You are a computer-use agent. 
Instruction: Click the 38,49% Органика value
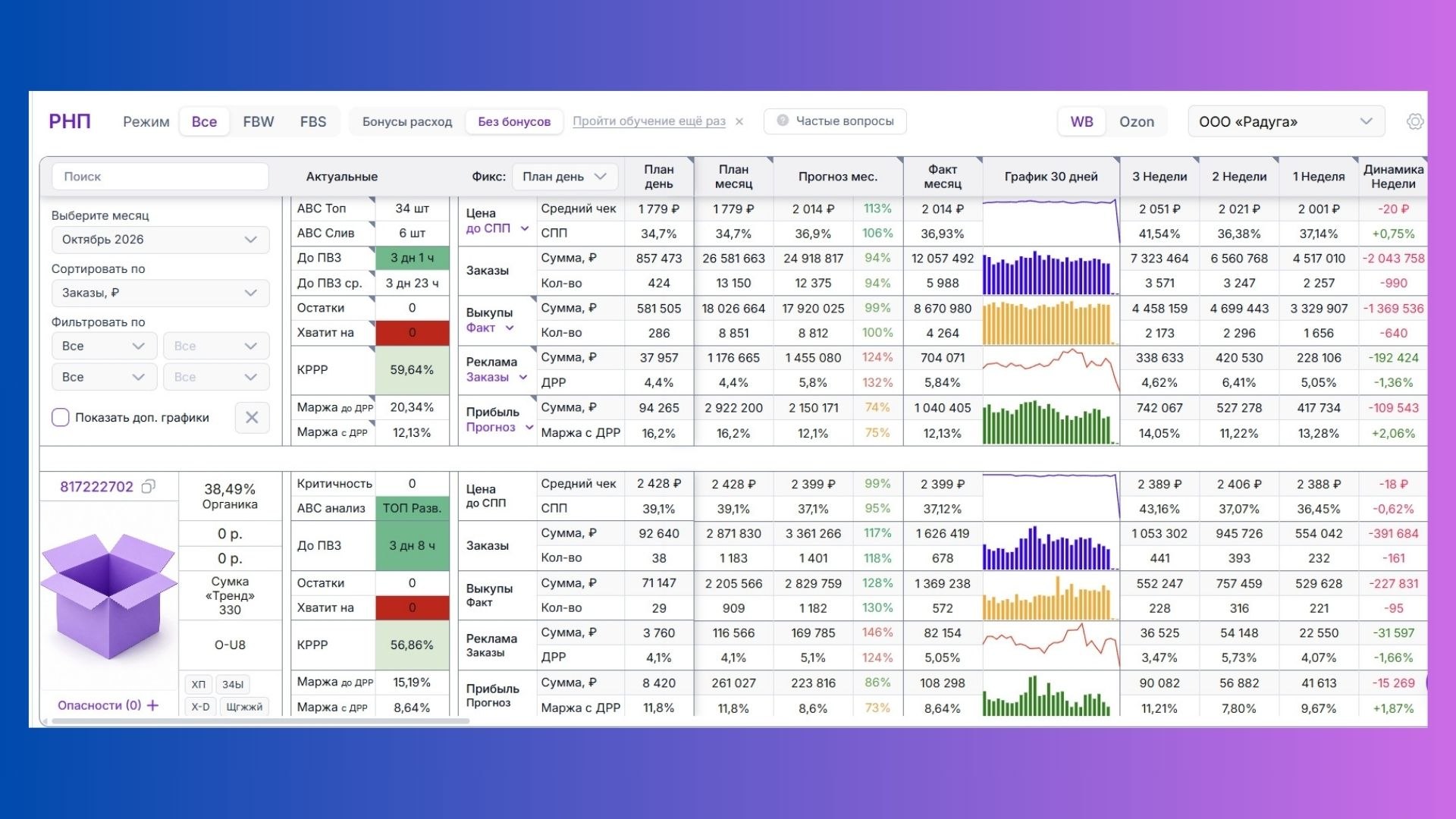[230, 496]
